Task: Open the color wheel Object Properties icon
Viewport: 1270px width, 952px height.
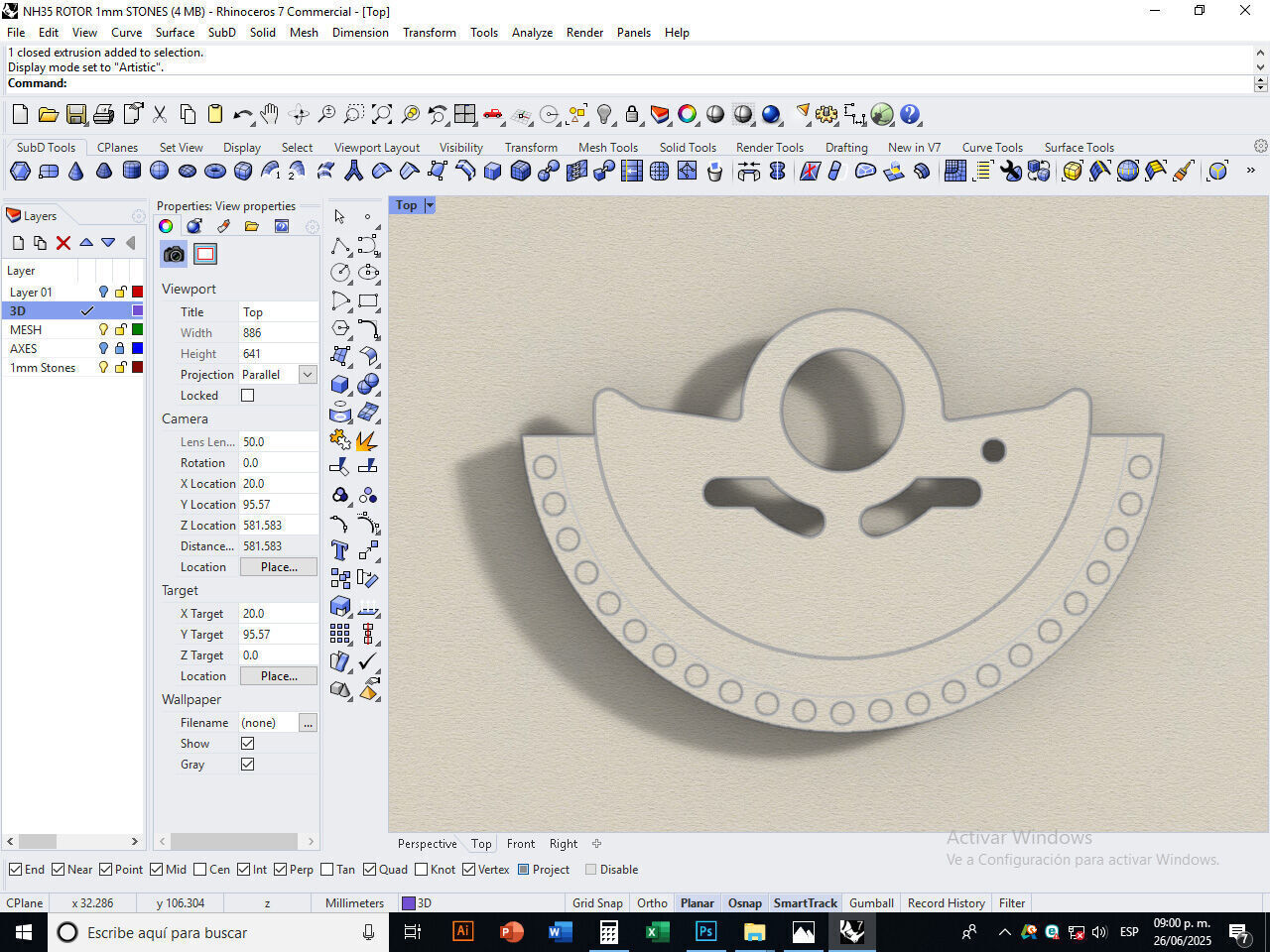Action: pos(688,115)
